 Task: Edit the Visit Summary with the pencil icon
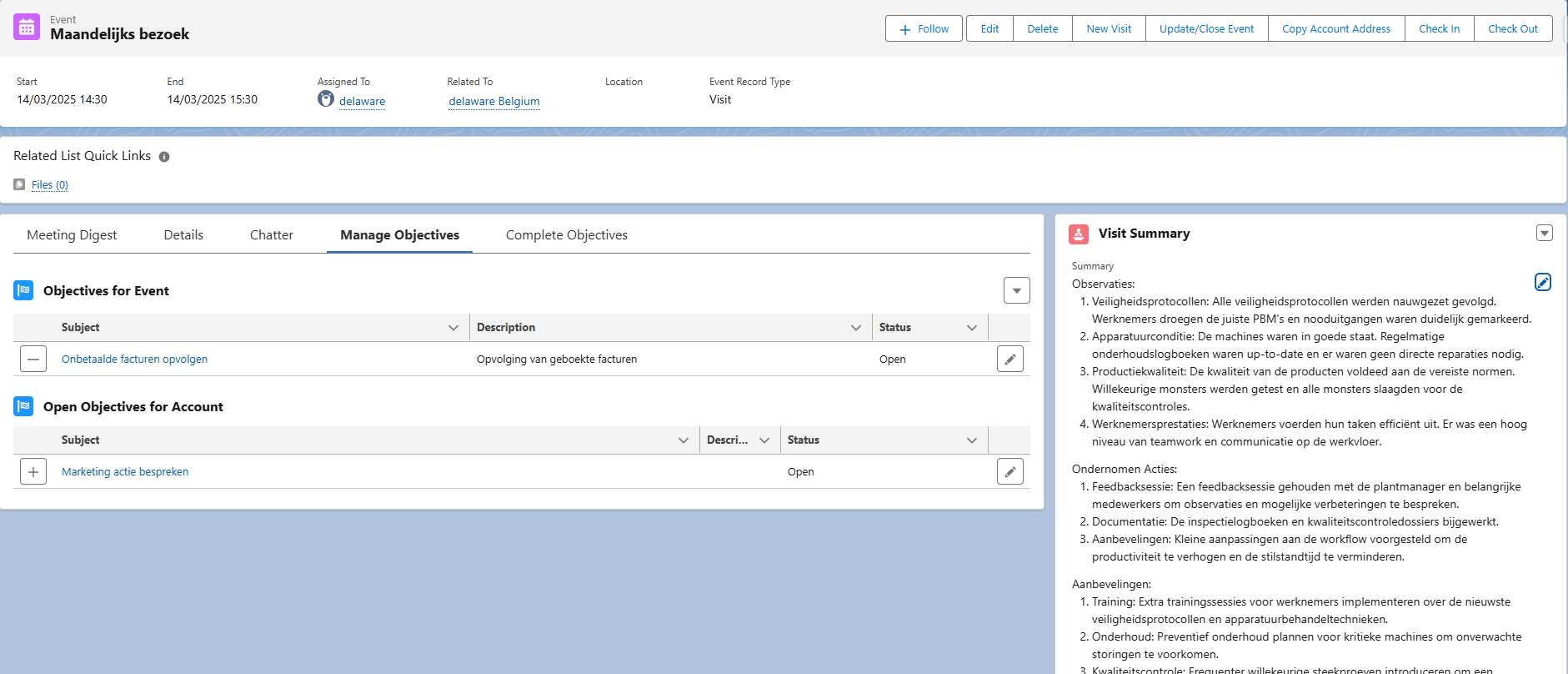coord(1542,283)
